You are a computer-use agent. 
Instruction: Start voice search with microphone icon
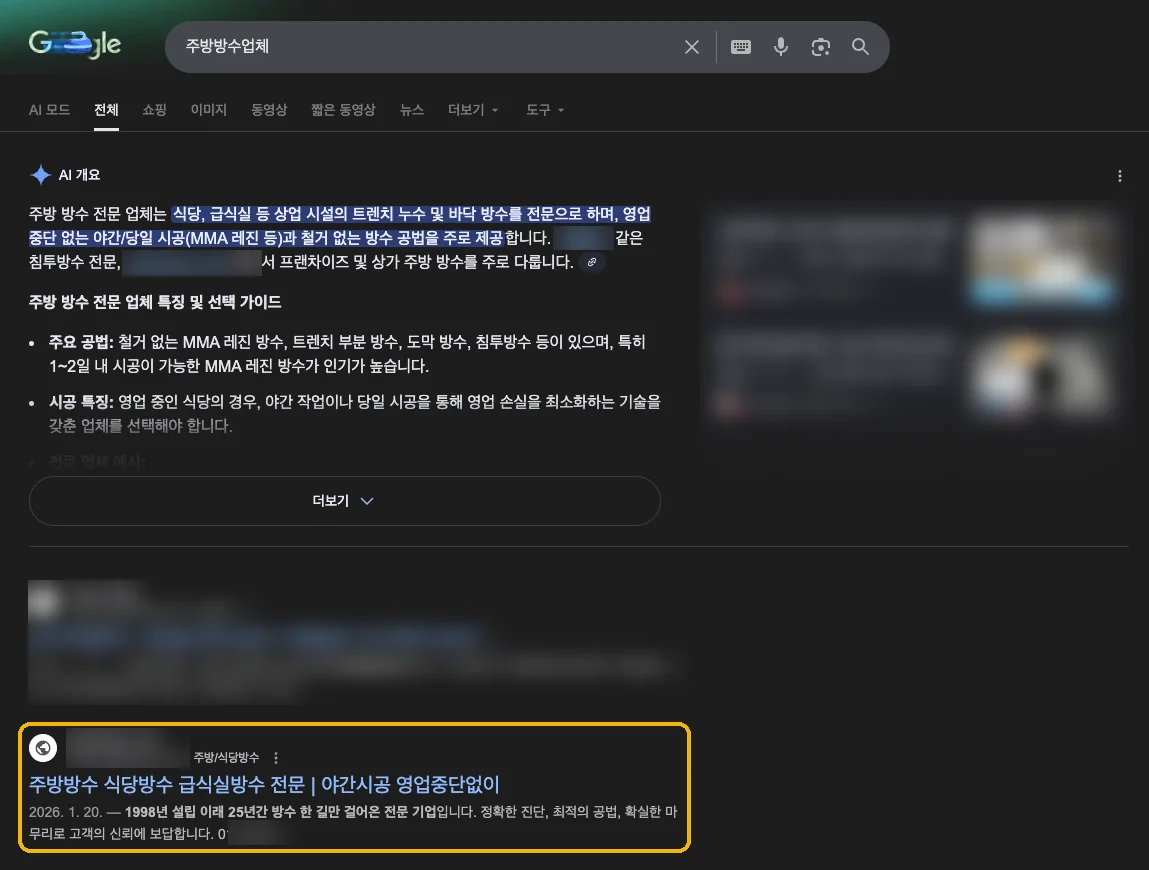[x=780, y=47]
